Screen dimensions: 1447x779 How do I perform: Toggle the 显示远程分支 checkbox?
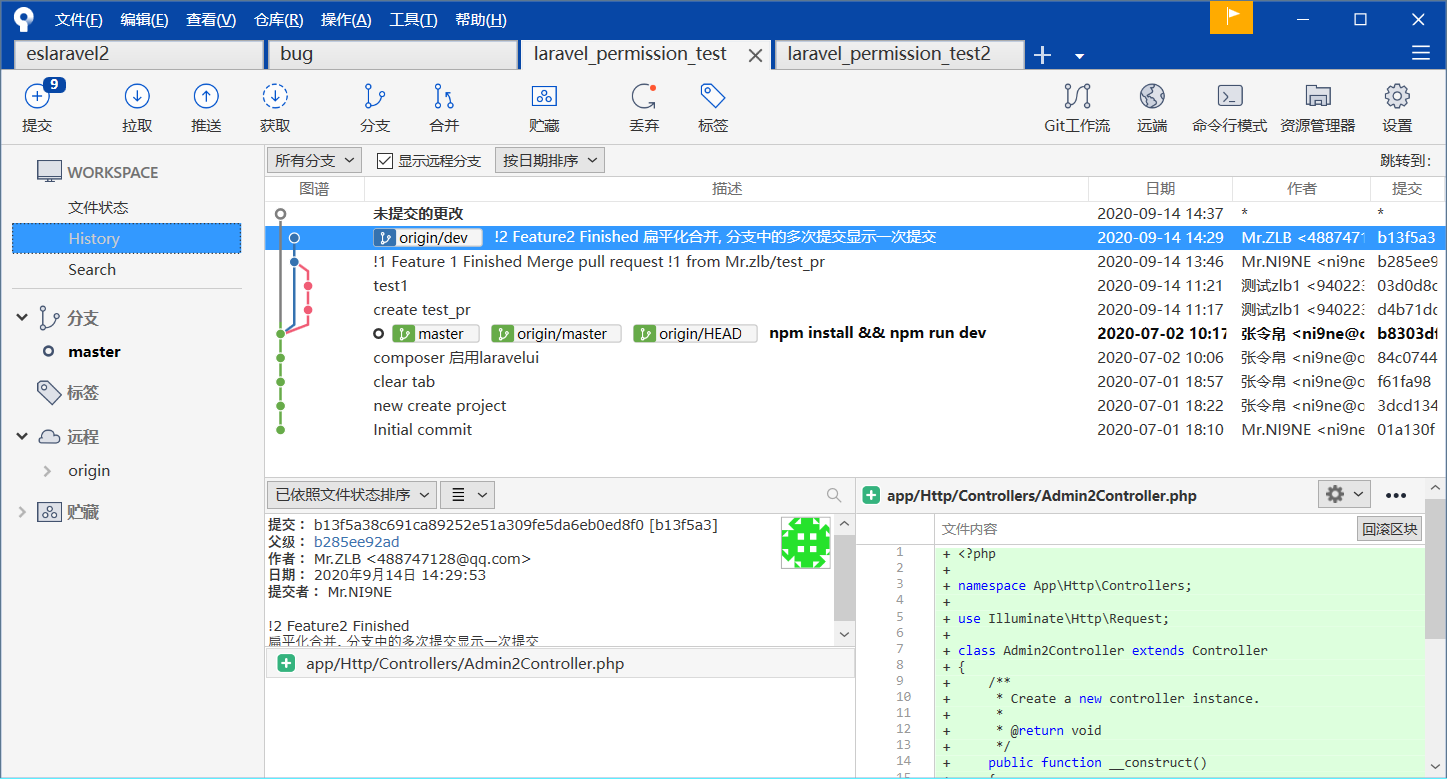(385, 161)
